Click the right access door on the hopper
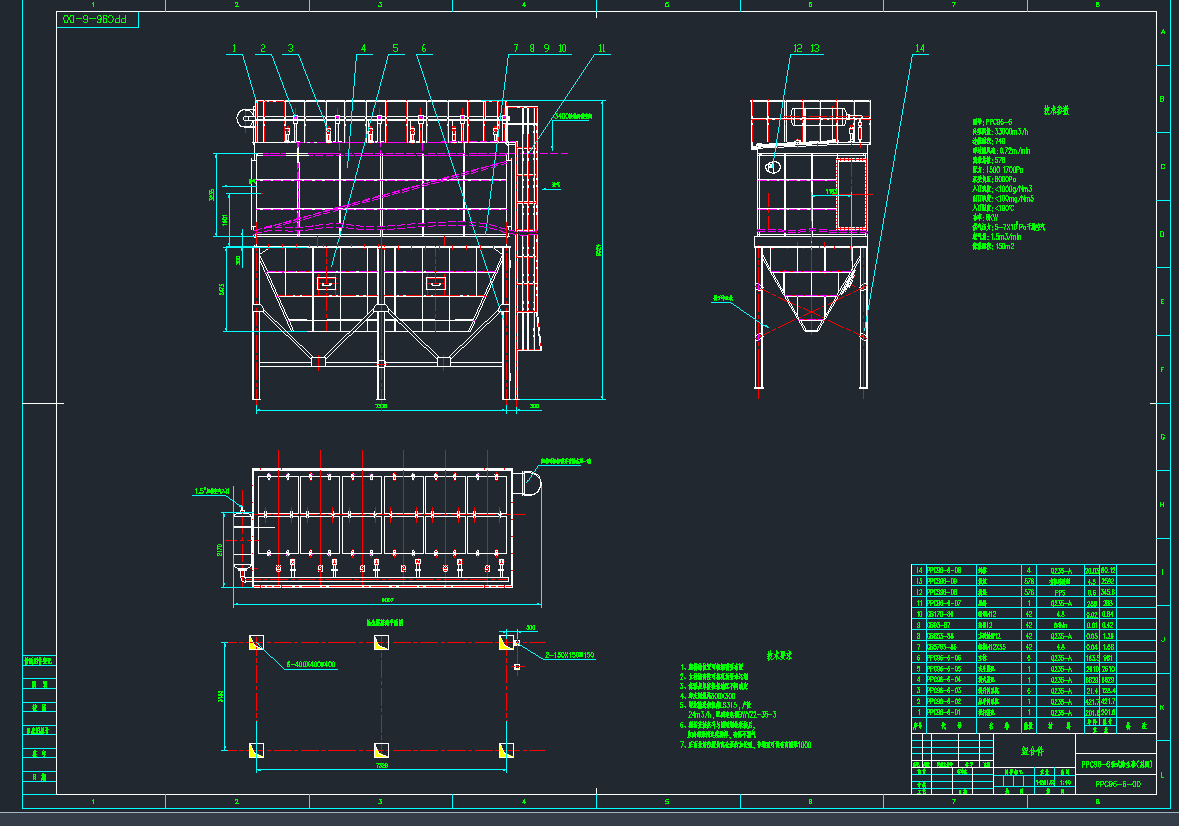This screenshot has width=1179, height=826. (x=435, y=284)
